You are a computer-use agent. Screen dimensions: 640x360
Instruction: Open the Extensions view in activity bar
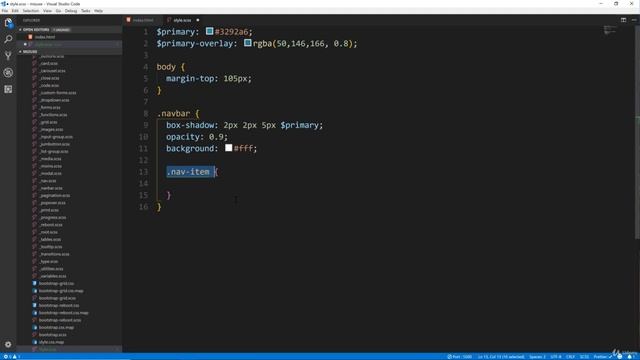click(8, 89)
